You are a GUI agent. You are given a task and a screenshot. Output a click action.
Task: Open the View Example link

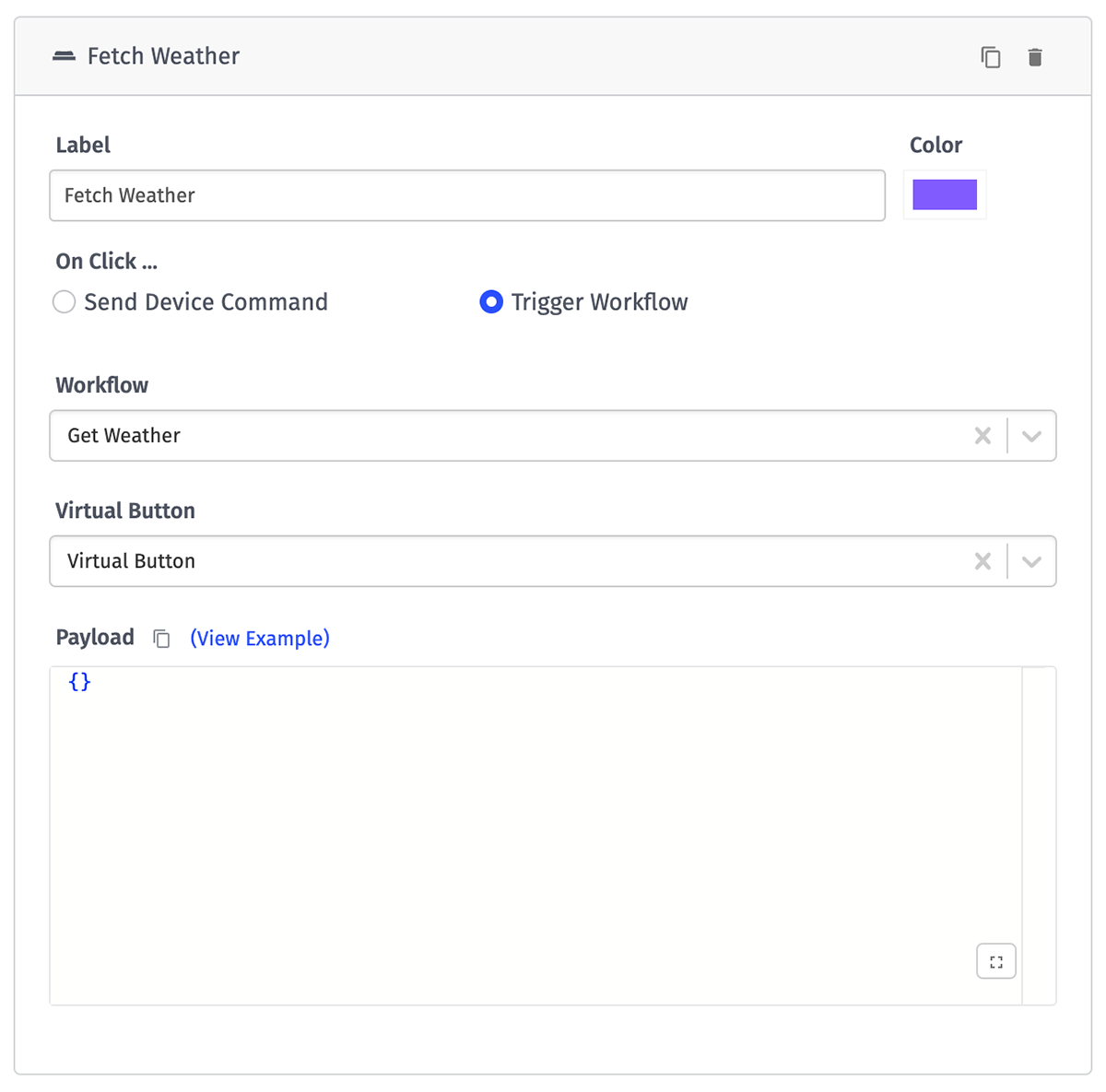(x=260, y=639)
